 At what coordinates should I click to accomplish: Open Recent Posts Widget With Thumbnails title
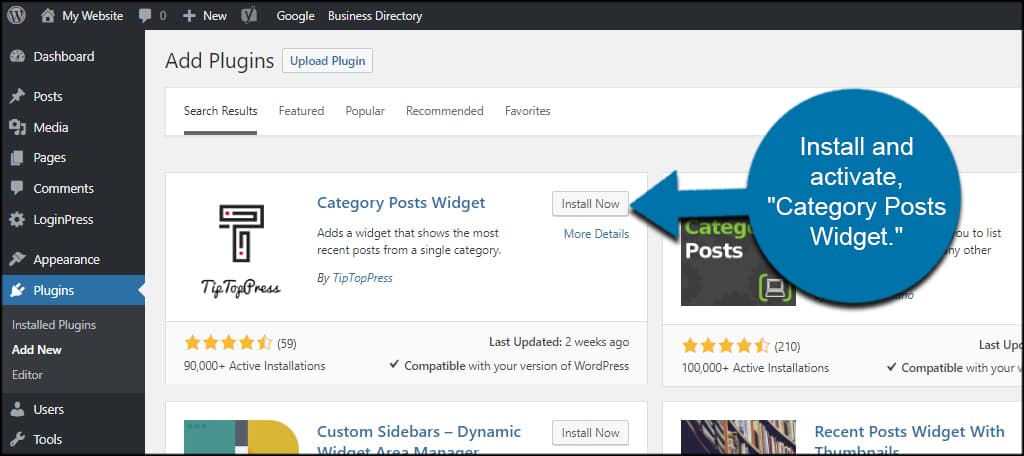click(910, 440)
